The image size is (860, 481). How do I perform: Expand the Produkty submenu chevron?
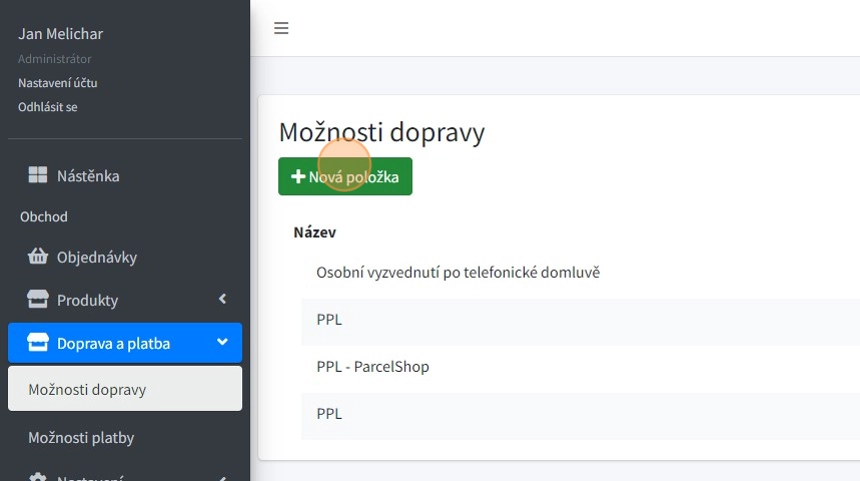point(222,299)
